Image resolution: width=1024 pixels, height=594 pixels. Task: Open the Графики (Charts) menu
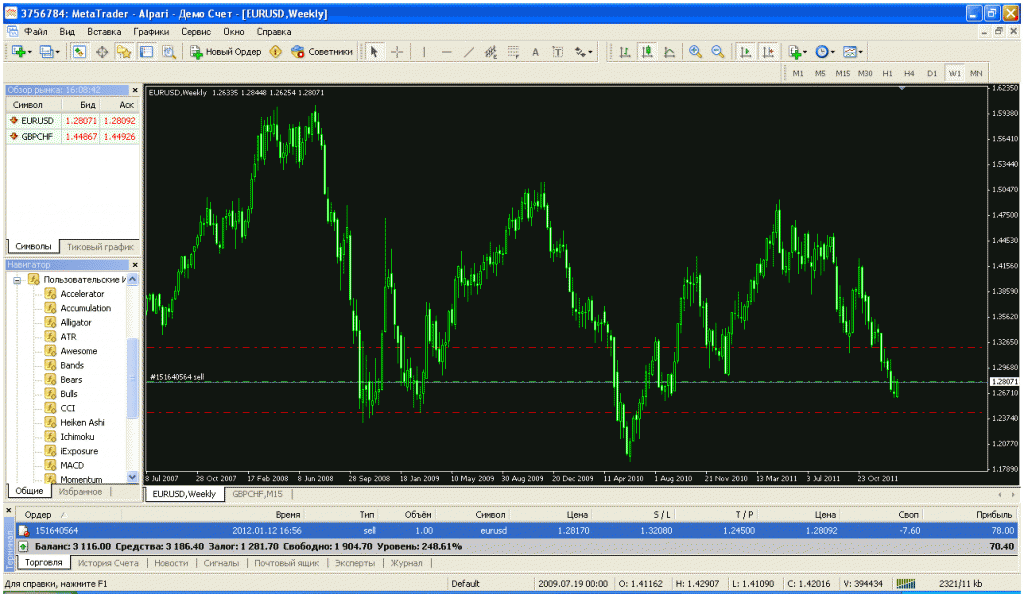pos(151,31)
